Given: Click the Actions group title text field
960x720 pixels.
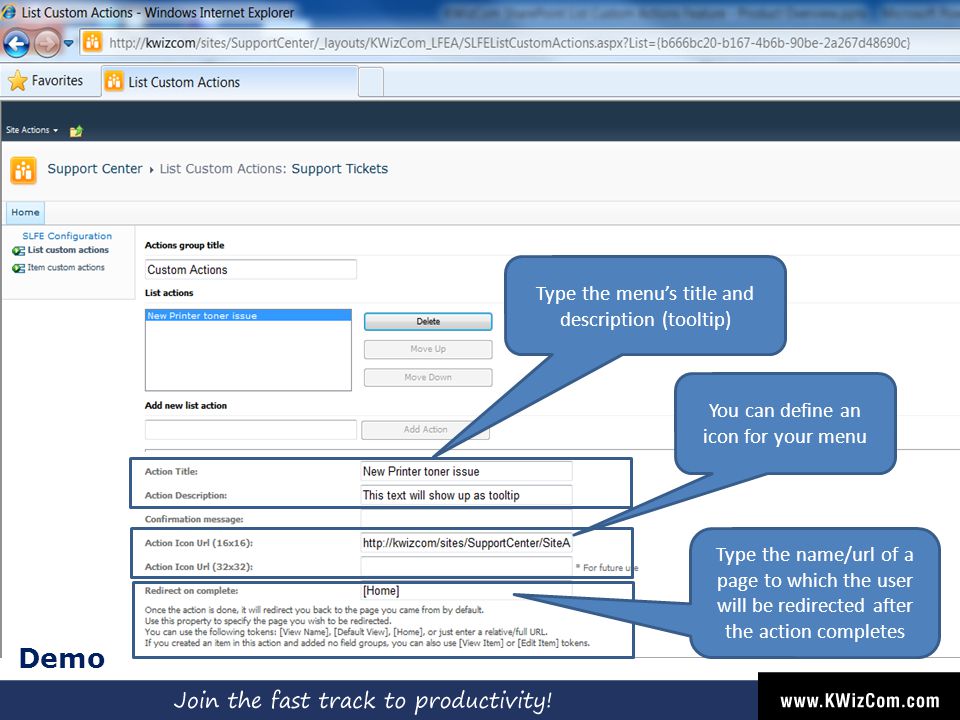Looking at the screenshot, I should click(251, 269).
